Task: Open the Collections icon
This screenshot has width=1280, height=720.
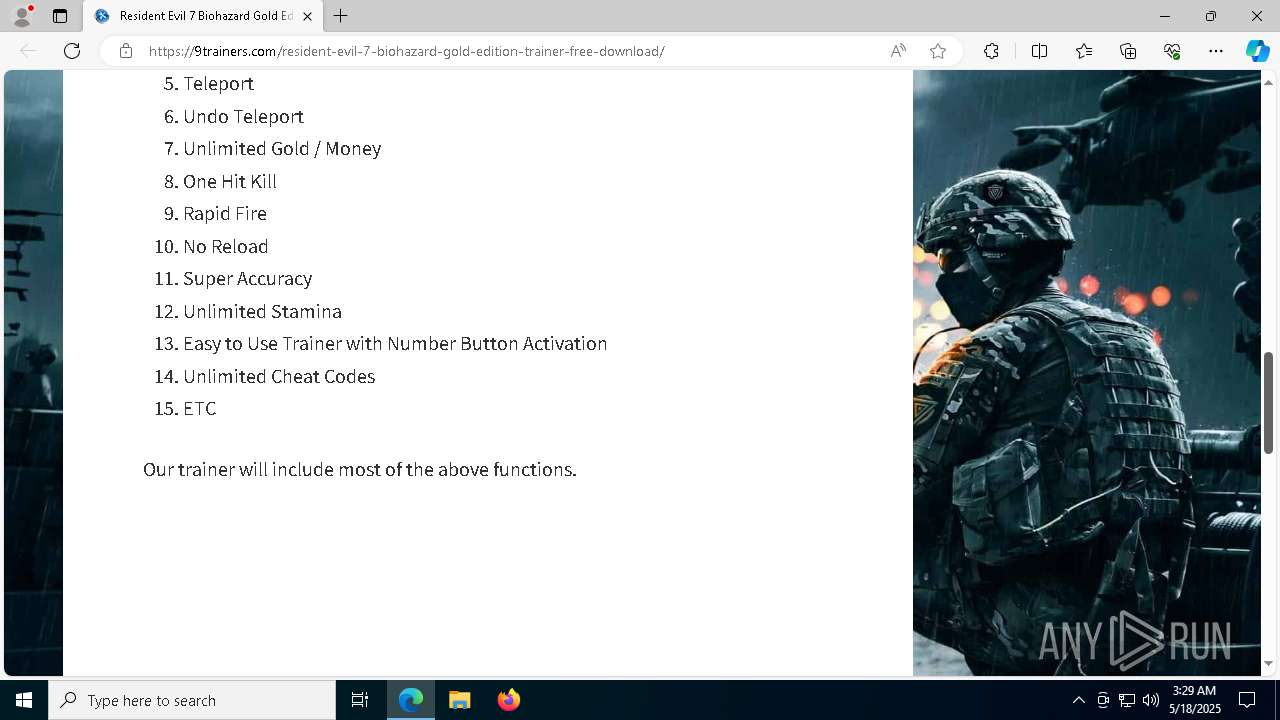Action: 1128,51
